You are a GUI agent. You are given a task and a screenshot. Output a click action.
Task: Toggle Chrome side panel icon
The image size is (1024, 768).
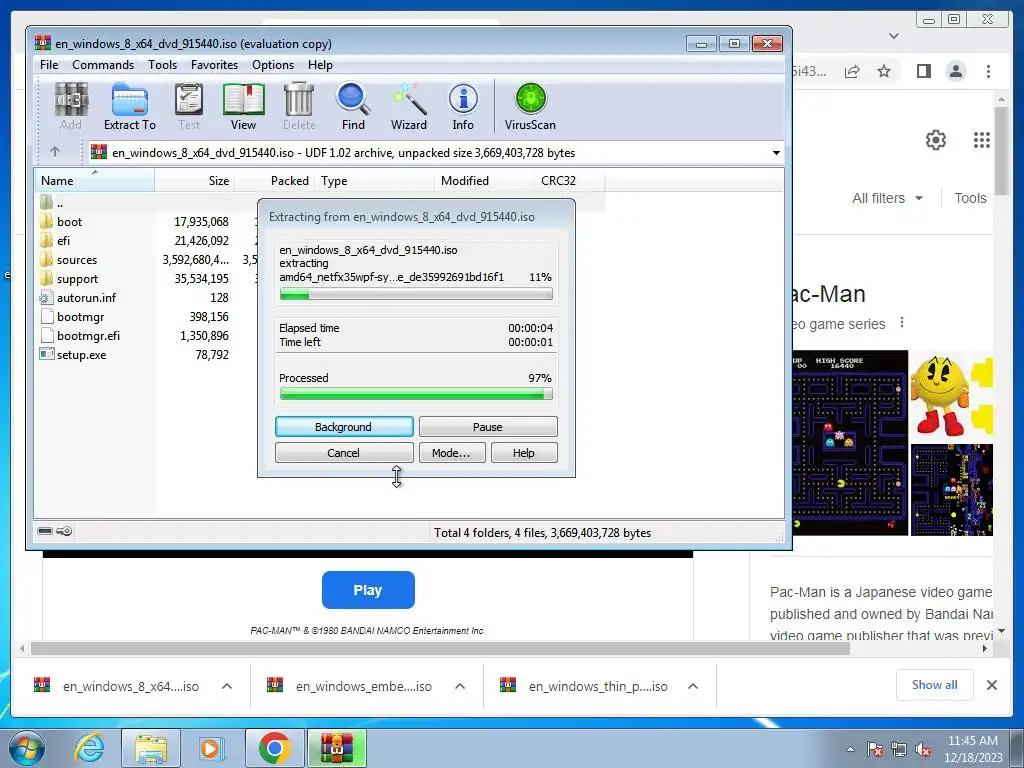point(923,71)
